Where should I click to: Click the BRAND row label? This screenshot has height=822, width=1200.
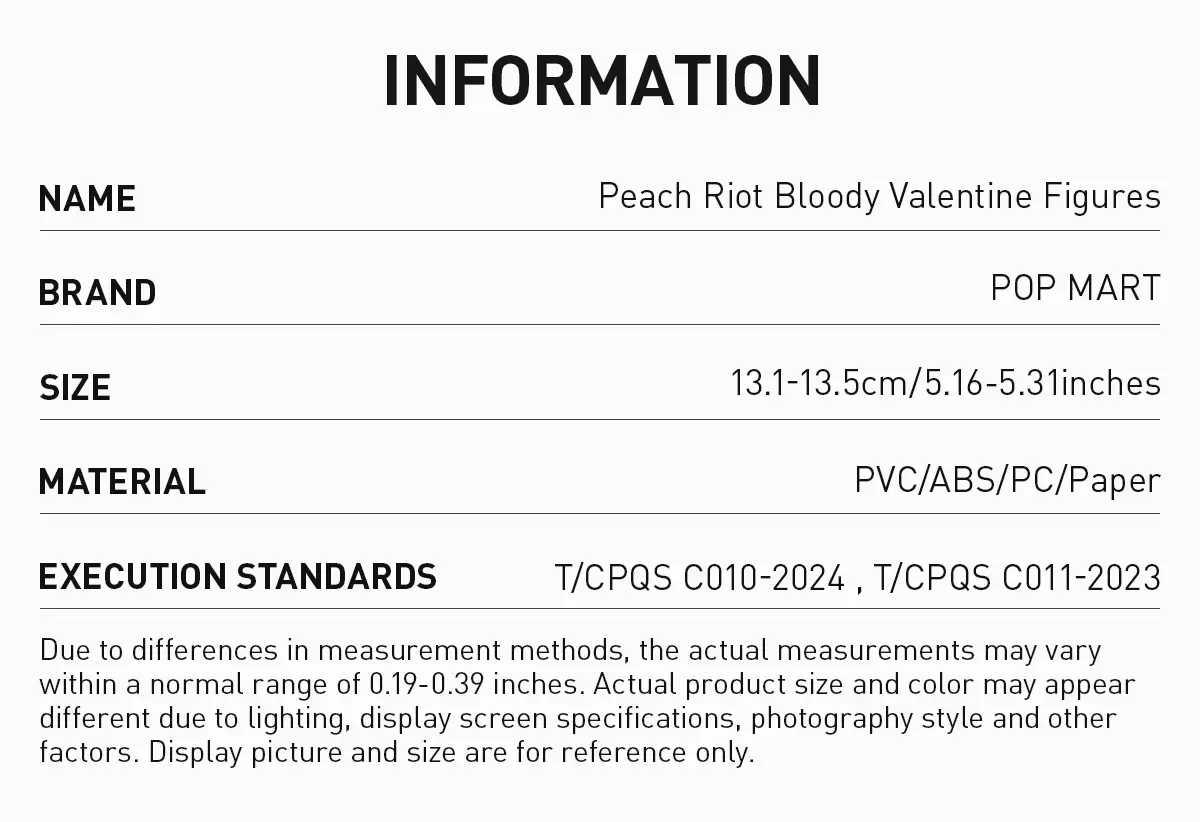(97, 292)
